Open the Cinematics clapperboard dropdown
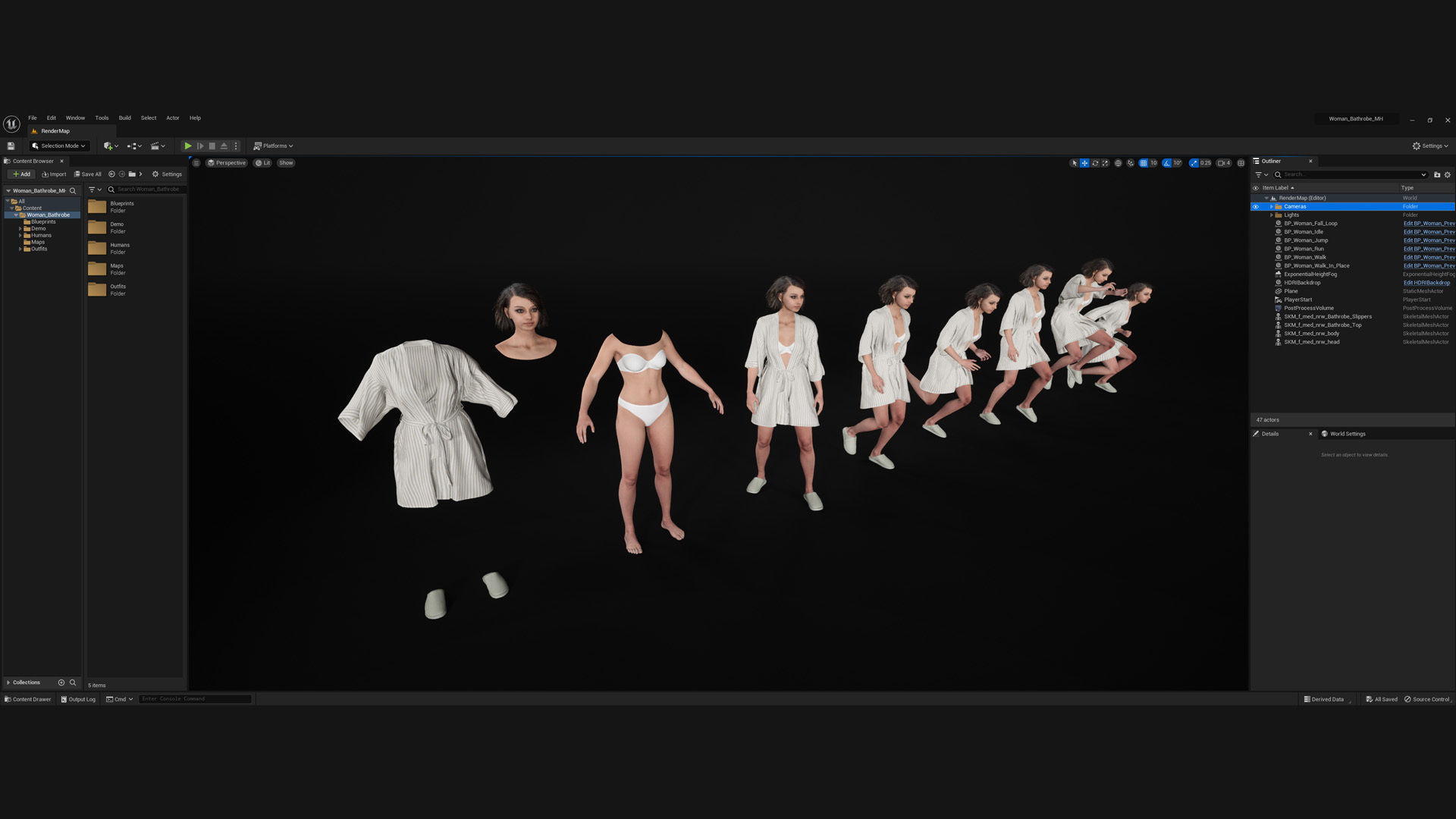Image resolution: width=1456 pixels, height=819 pixels. point(158,146)
